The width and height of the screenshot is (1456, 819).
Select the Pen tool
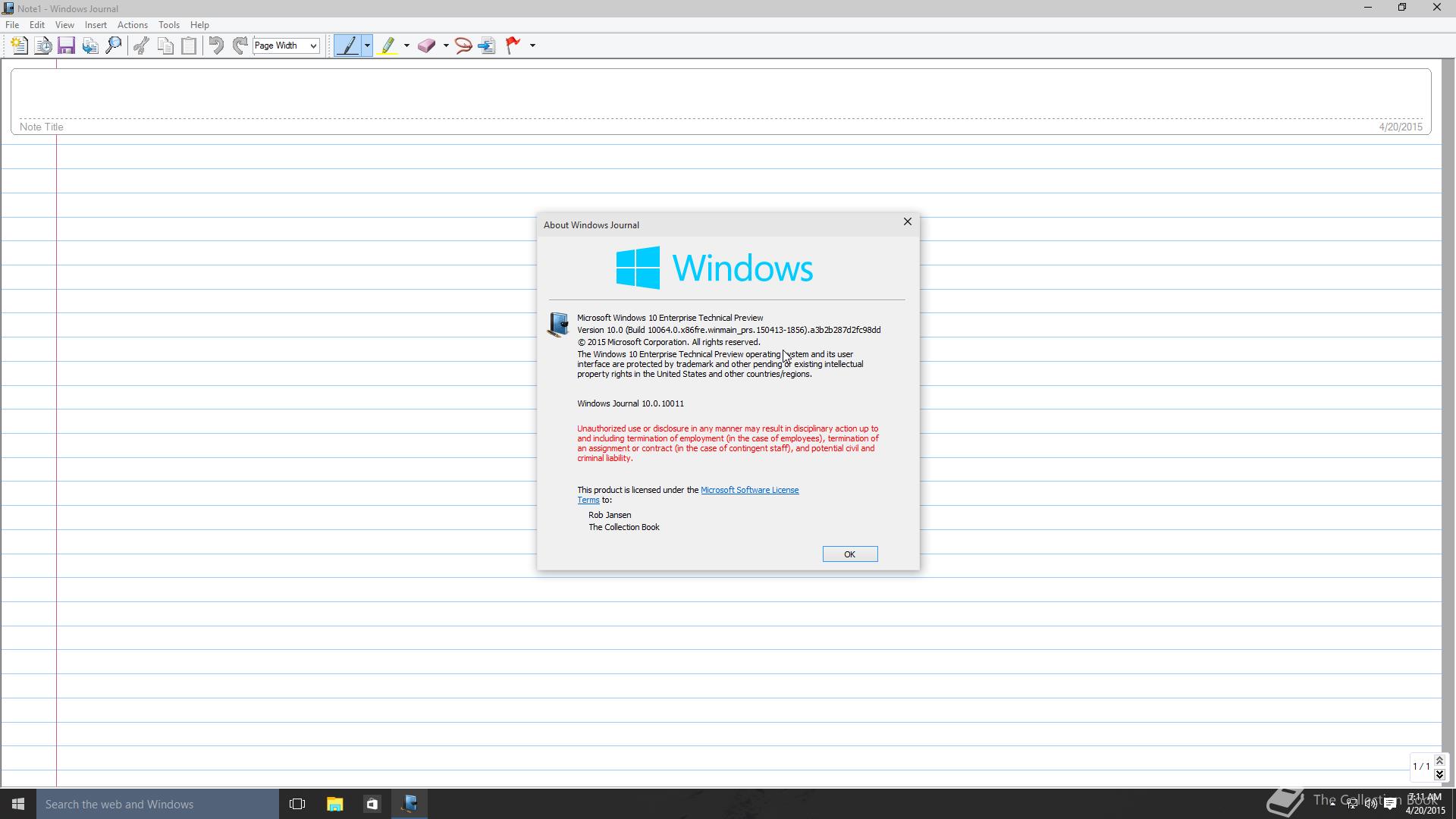[x=348, y=45]
